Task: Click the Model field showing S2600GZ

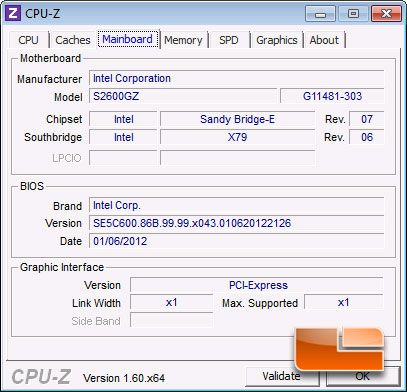Action: pyautogui.click(x=183, y=96)
